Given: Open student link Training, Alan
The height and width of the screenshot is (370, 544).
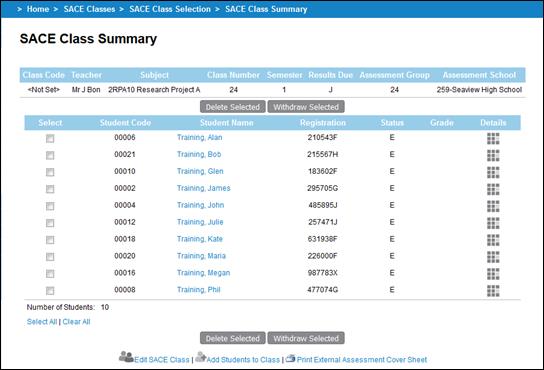Looking at the screenshot, I should point(199,137).
